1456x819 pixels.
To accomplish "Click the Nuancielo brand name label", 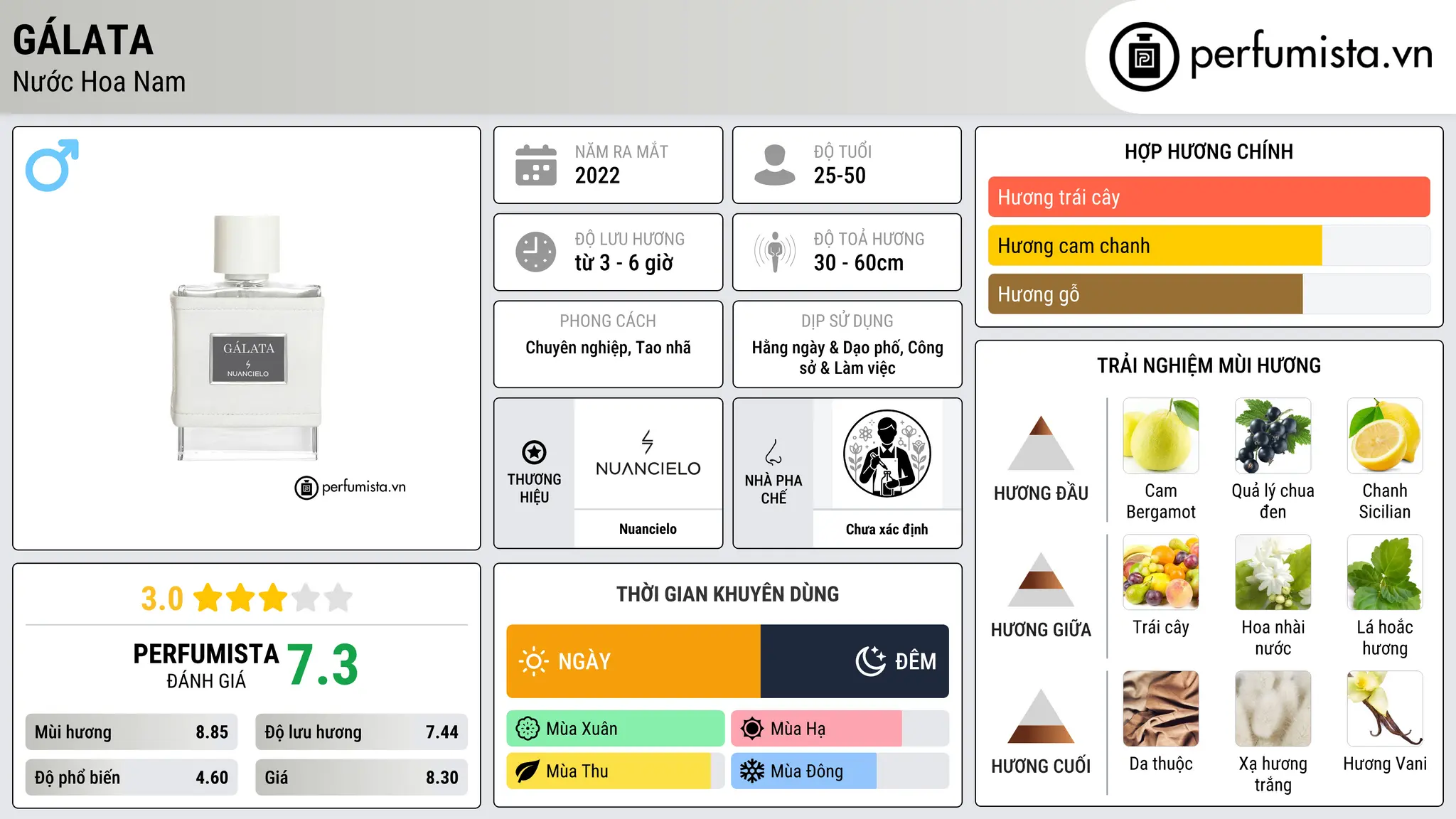I will (648, 529).
